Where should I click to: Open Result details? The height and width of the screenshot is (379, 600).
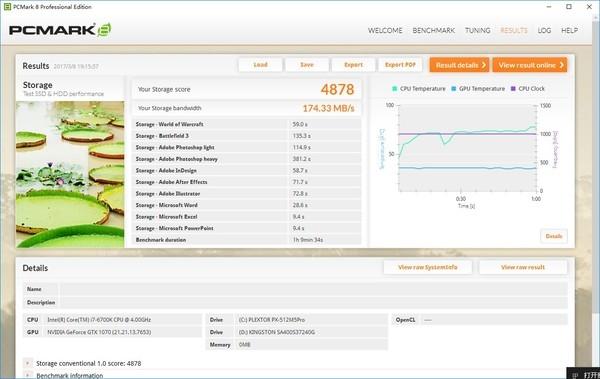tap(460, 65)
